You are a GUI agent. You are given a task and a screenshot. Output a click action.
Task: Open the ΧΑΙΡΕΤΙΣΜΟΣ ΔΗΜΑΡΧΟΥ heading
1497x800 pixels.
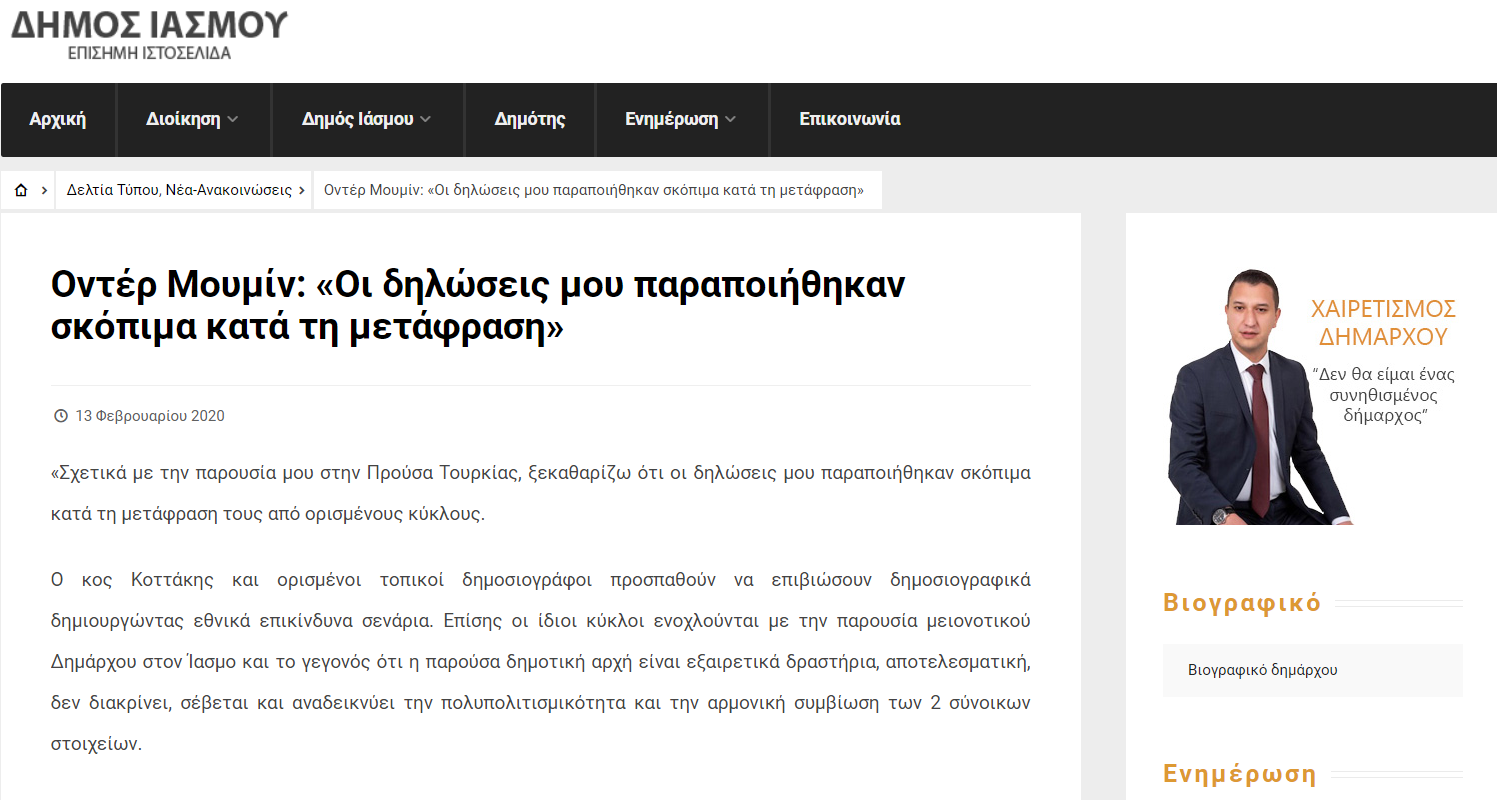pos(1383,322)
